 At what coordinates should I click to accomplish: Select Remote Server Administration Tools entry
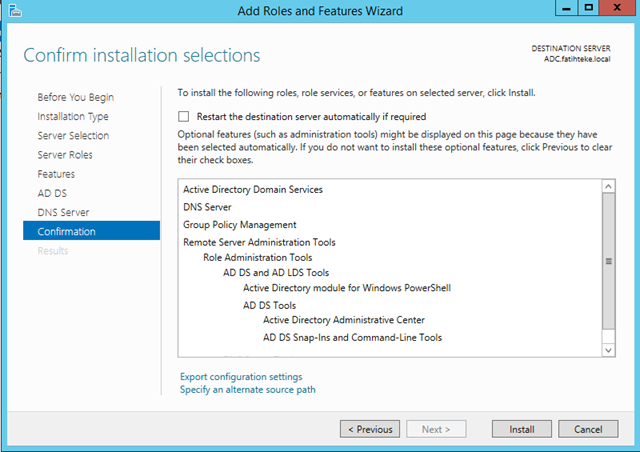(x=259, y=242)
